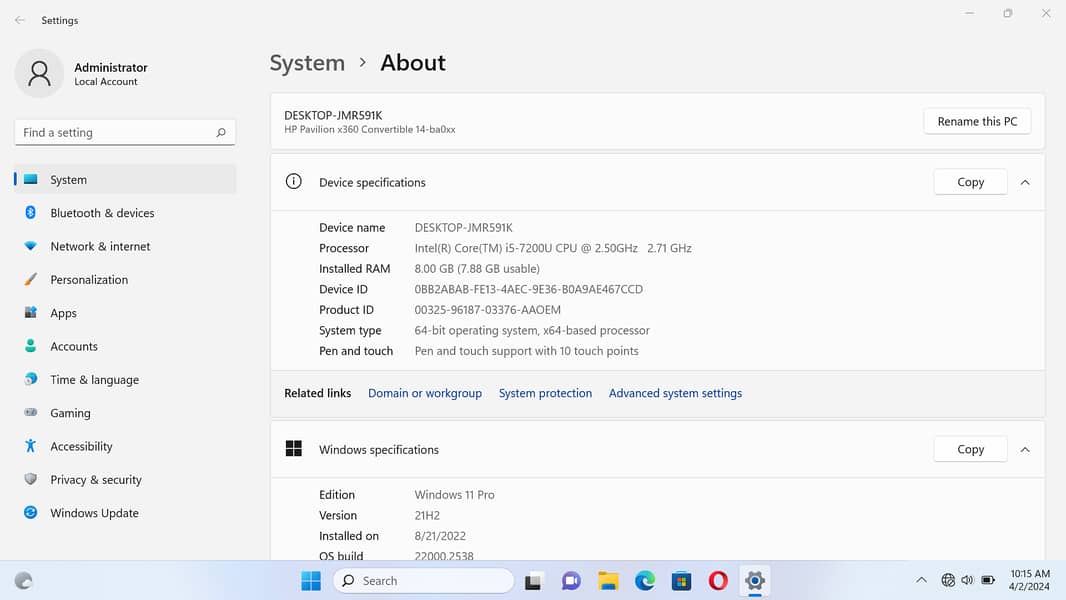Open Network & internet settings icon
Screen dimensions: 1066x600
[x=30, y=246]
